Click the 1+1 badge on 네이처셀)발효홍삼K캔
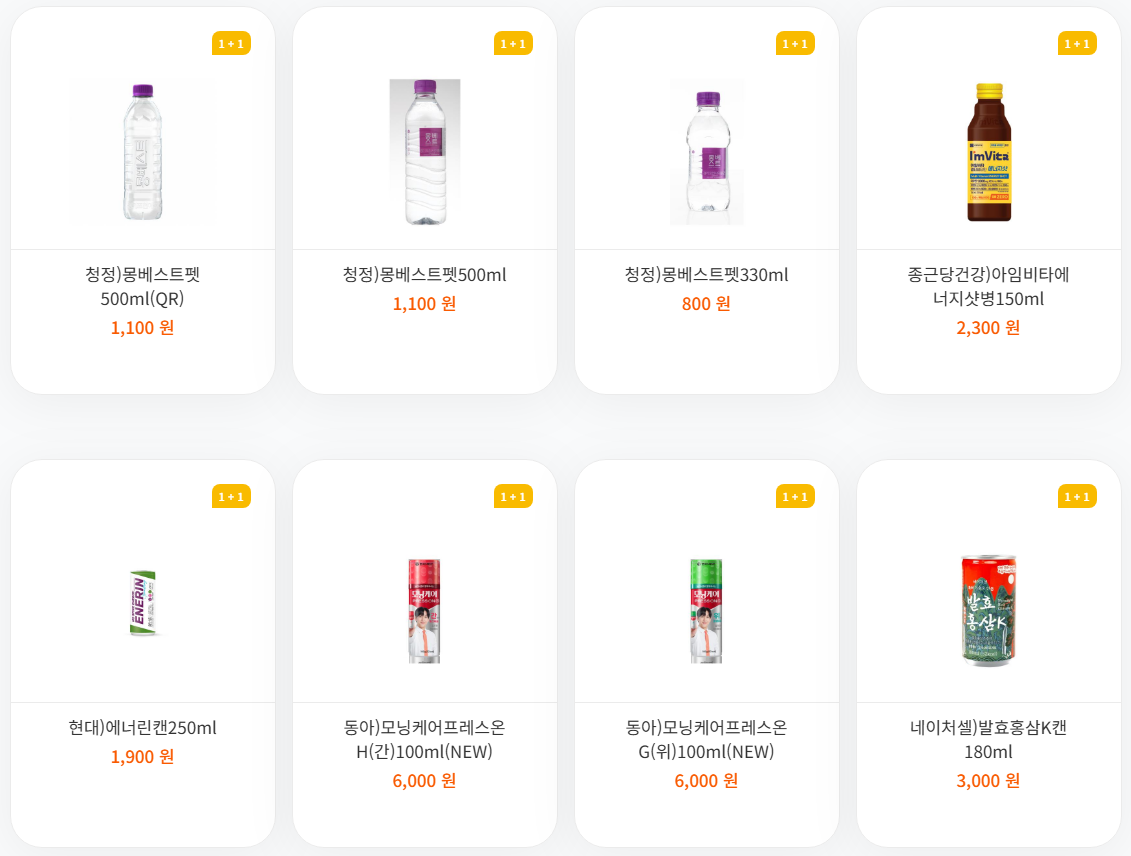 coord(1077,495)
